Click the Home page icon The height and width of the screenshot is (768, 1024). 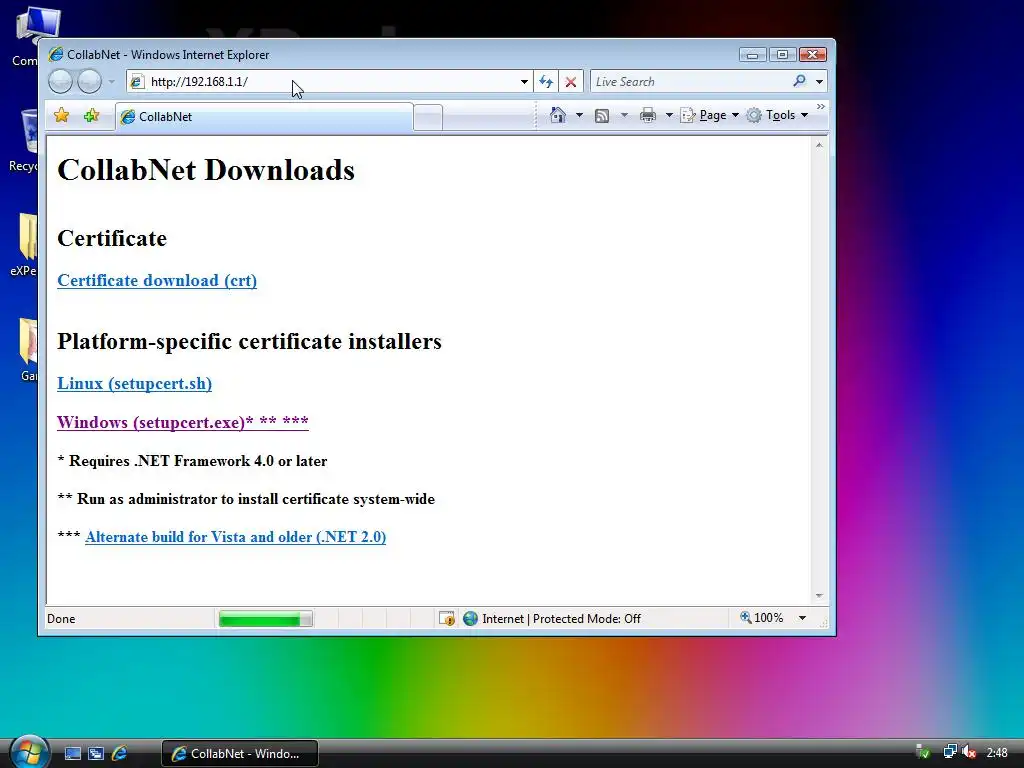tap(558, 115)
